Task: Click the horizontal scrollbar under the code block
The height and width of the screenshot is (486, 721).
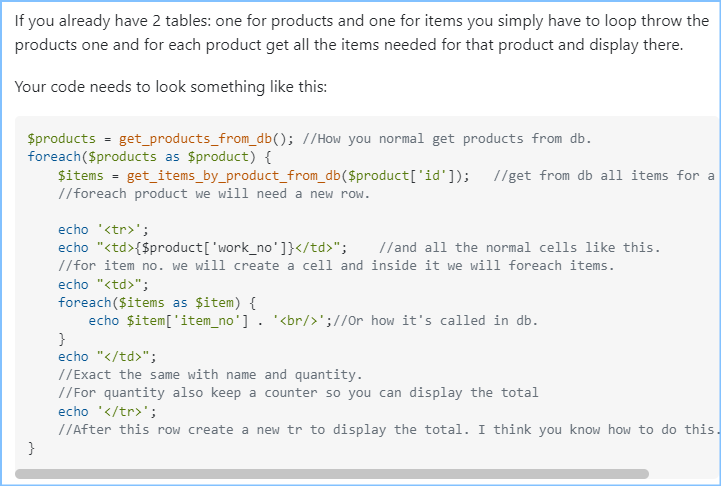Action: (x=332, y=473)
